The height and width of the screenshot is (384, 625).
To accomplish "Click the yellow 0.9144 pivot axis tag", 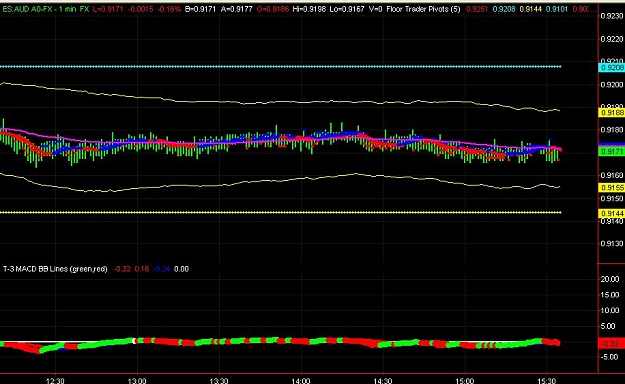I will point(612,214).
